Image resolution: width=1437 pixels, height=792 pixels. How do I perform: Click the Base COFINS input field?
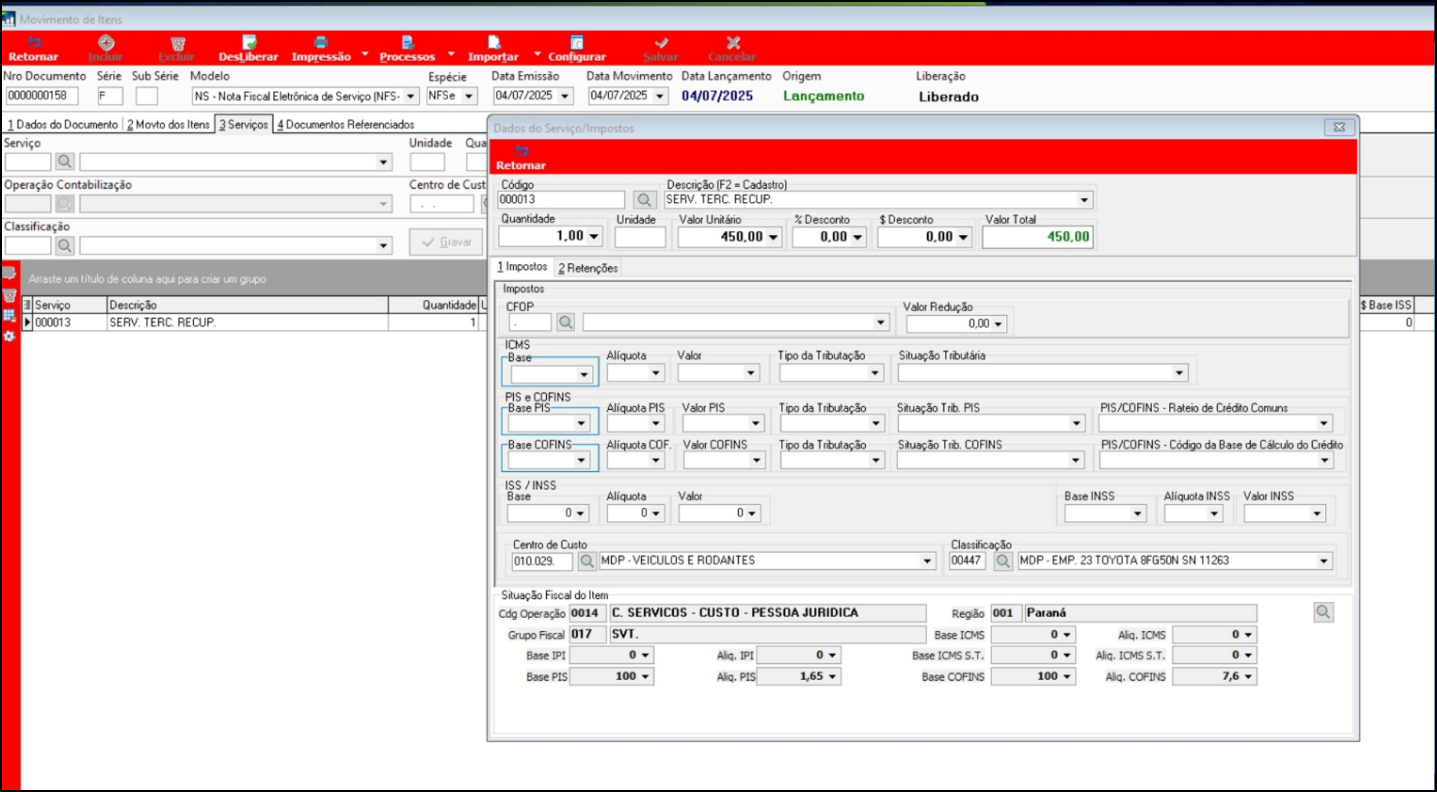[x=551, y=461]
